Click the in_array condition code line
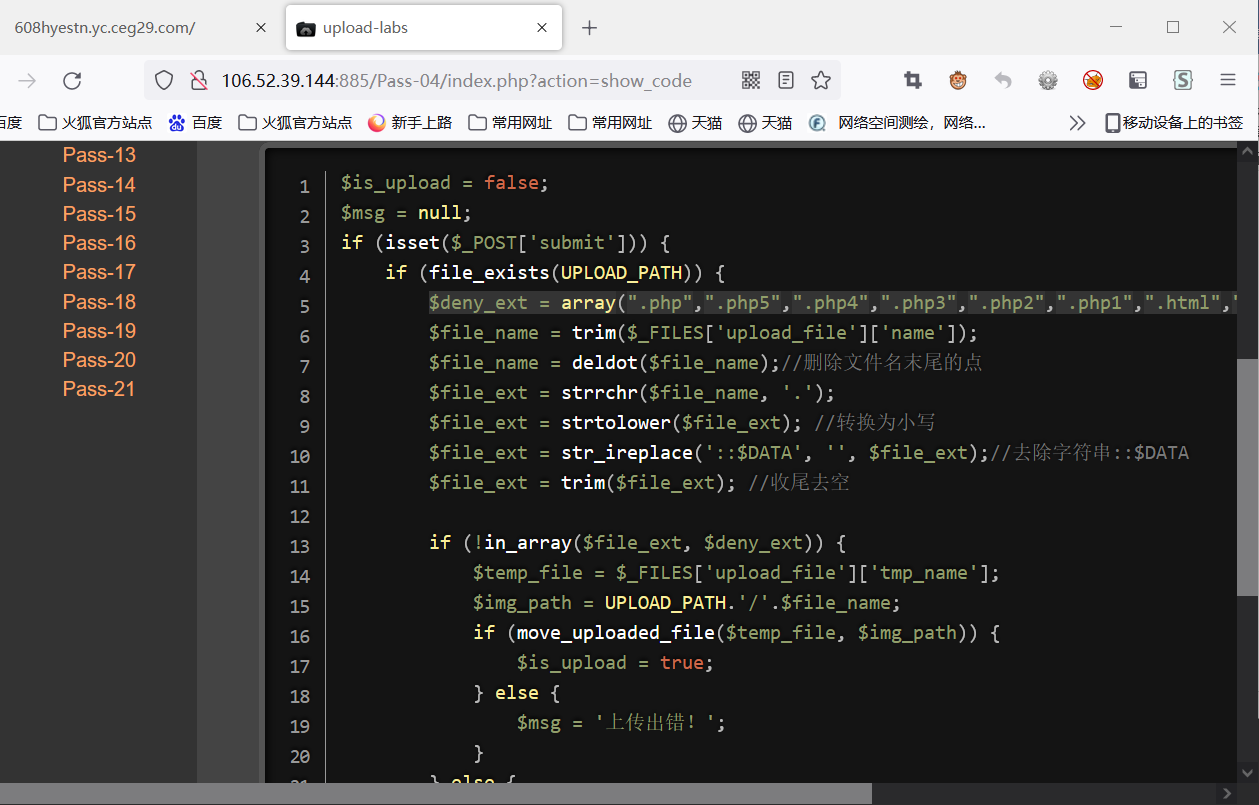1259x805 pixels. (x=638, y=543)
